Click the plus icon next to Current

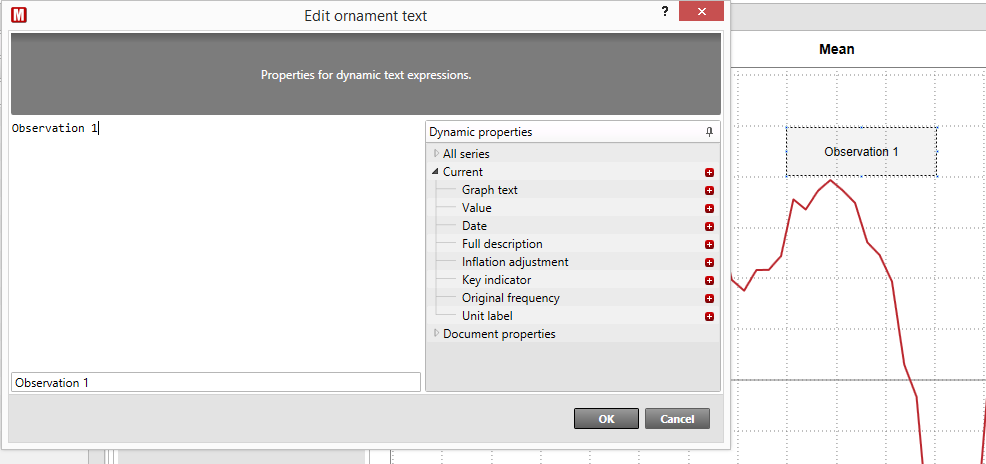click(709, 172)
